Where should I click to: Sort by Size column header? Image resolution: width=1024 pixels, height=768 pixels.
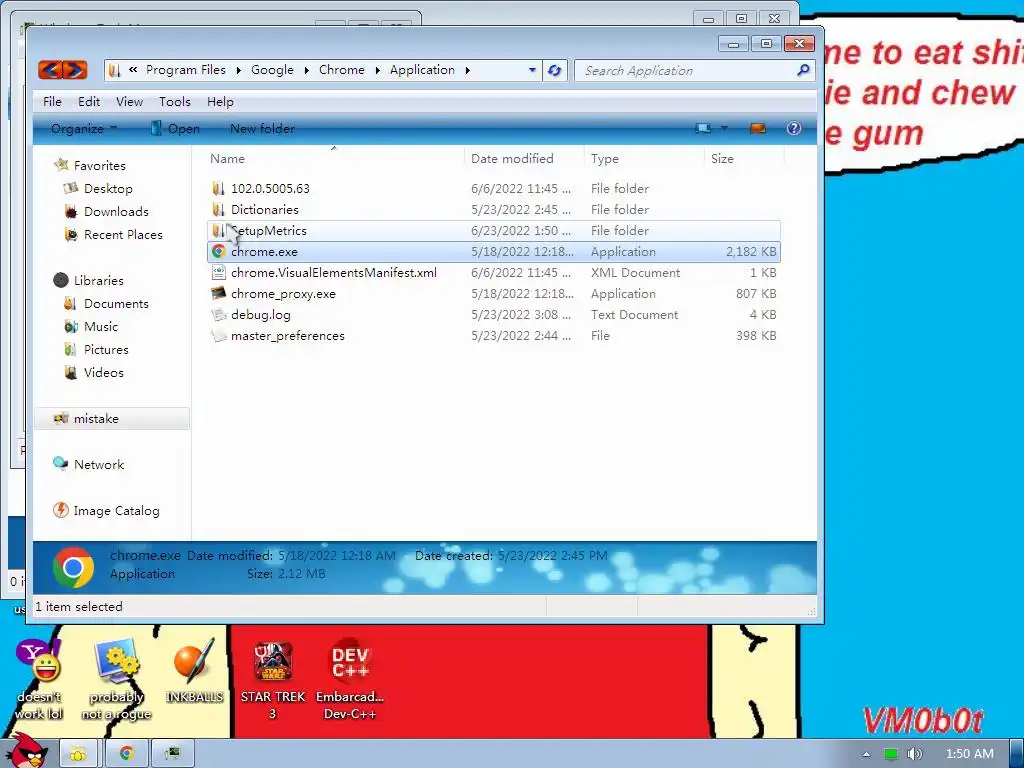722,159
